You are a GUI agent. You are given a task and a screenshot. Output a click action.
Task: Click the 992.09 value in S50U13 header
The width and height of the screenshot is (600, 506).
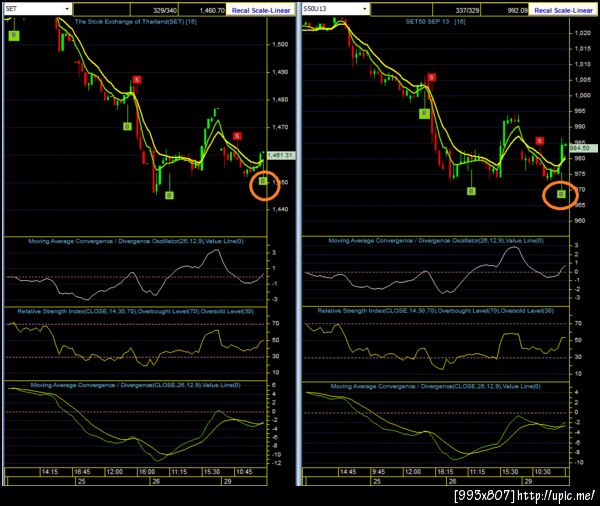[504, 10]
